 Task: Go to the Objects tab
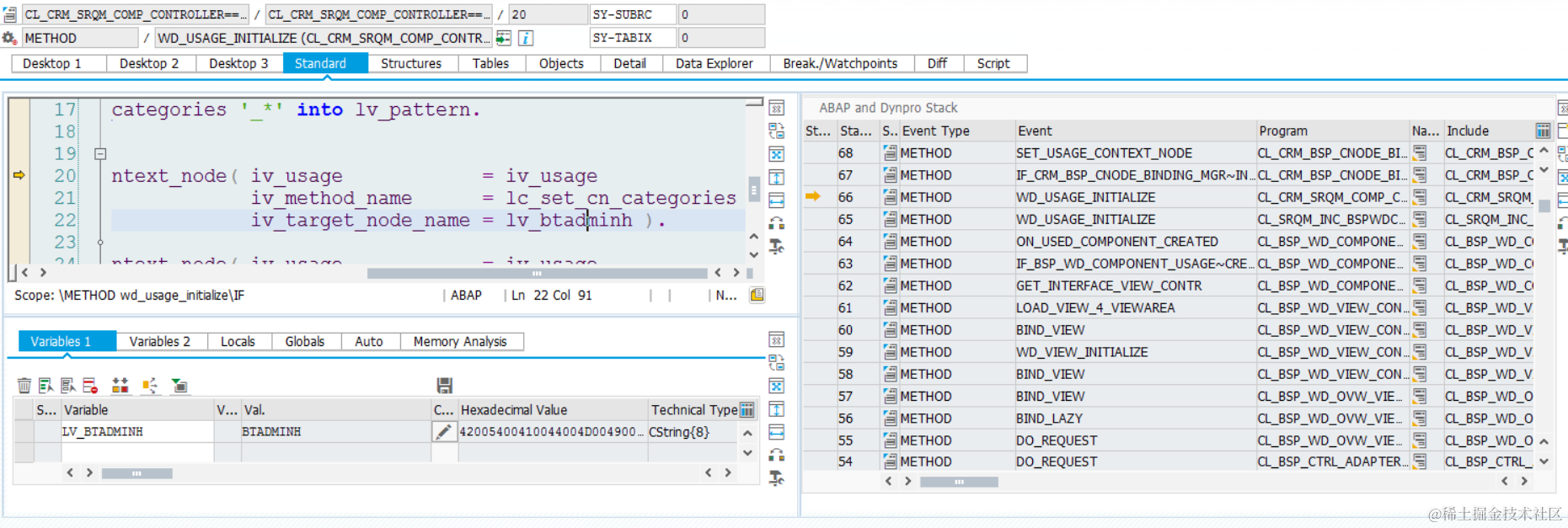click(x=561, y=63)
